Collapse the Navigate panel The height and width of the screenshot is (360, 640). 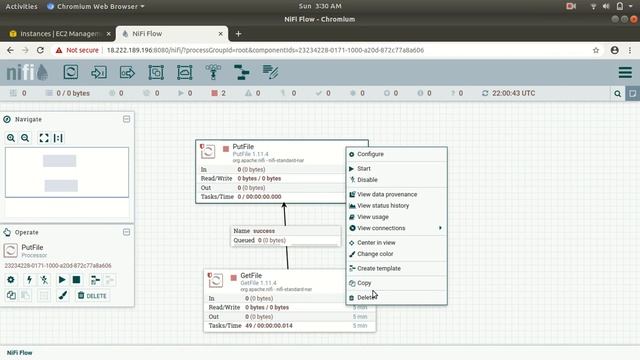(x=127, y=119)
